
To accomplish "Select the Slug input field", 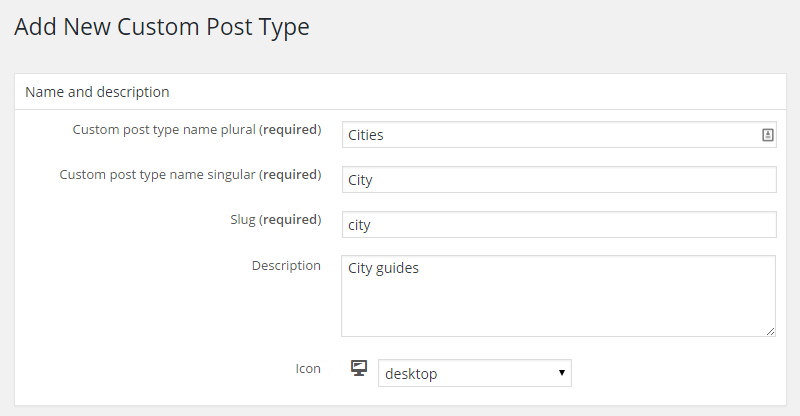I will click(x=558, y=225).
